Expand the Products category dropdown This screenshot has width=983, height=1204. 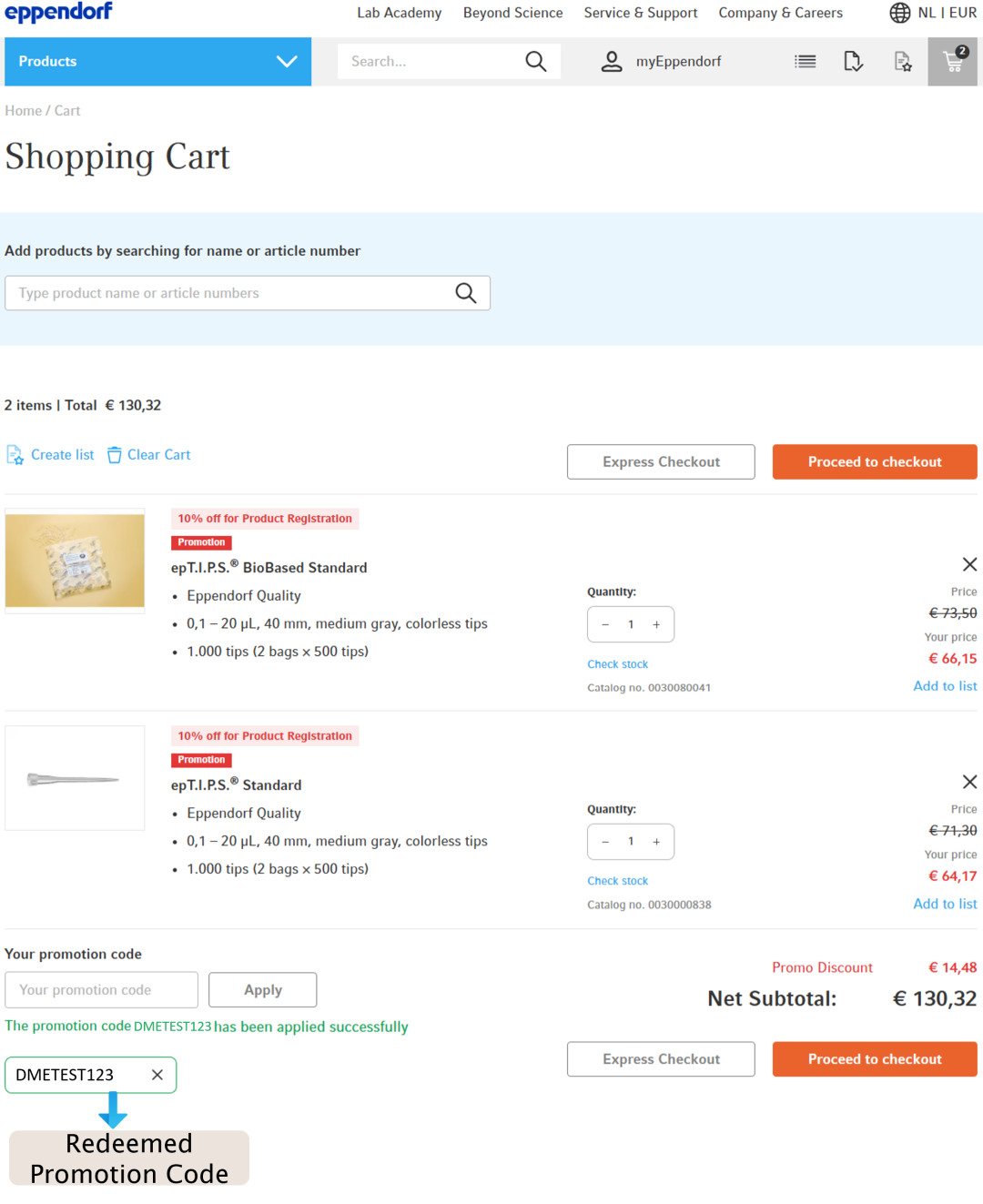point(287,61)
